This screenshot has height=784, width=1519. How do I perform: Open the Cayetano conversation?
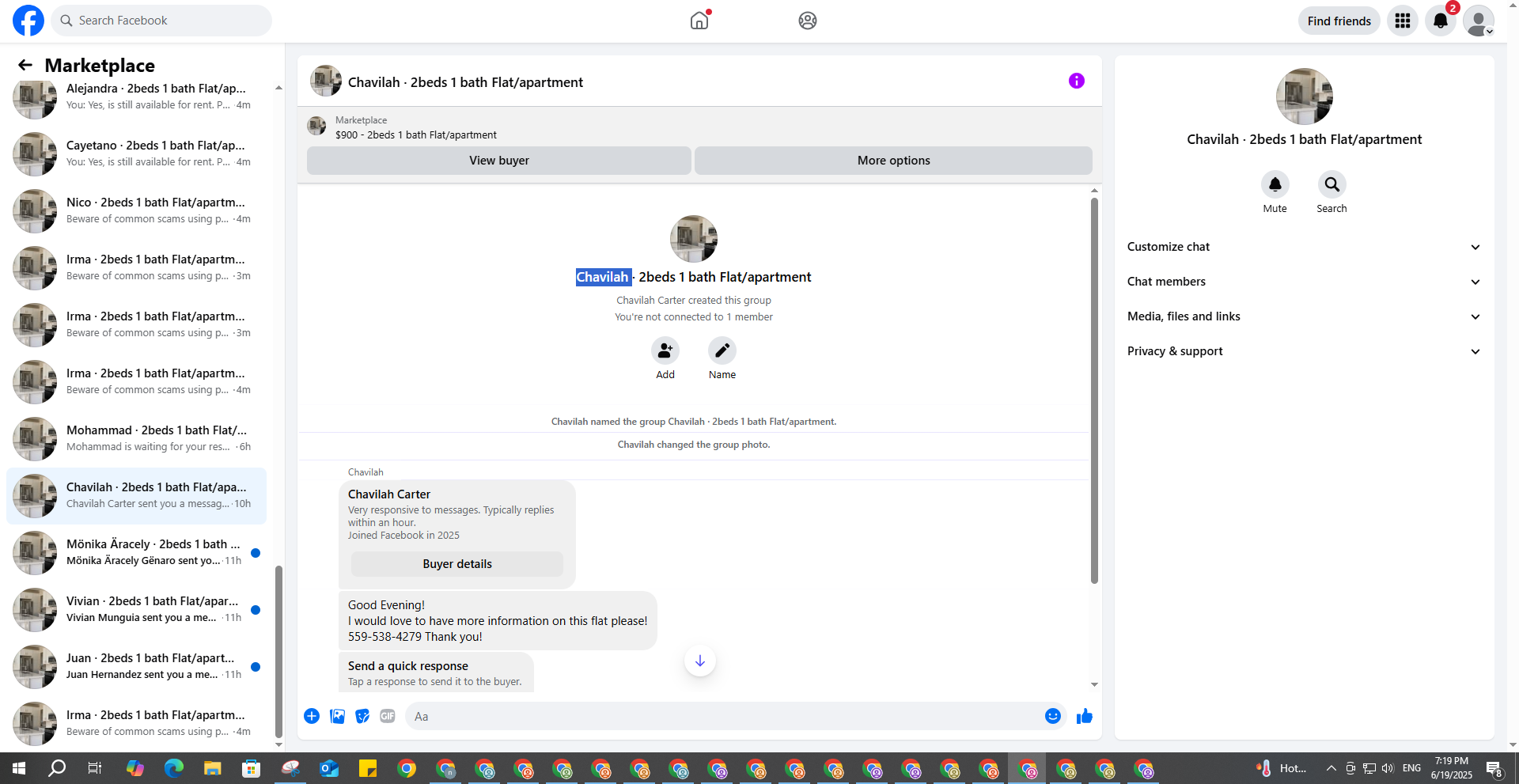point(136,153)
